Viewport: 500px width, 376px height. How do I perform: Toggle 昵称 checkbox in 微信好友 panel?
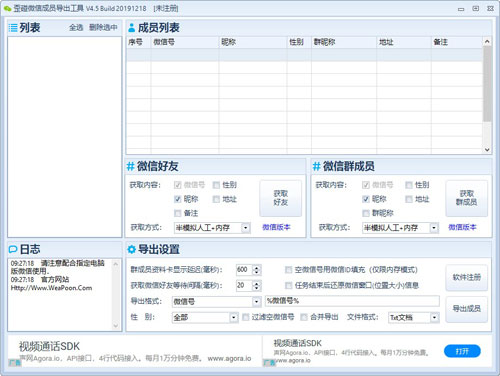[x=178, y=199]
